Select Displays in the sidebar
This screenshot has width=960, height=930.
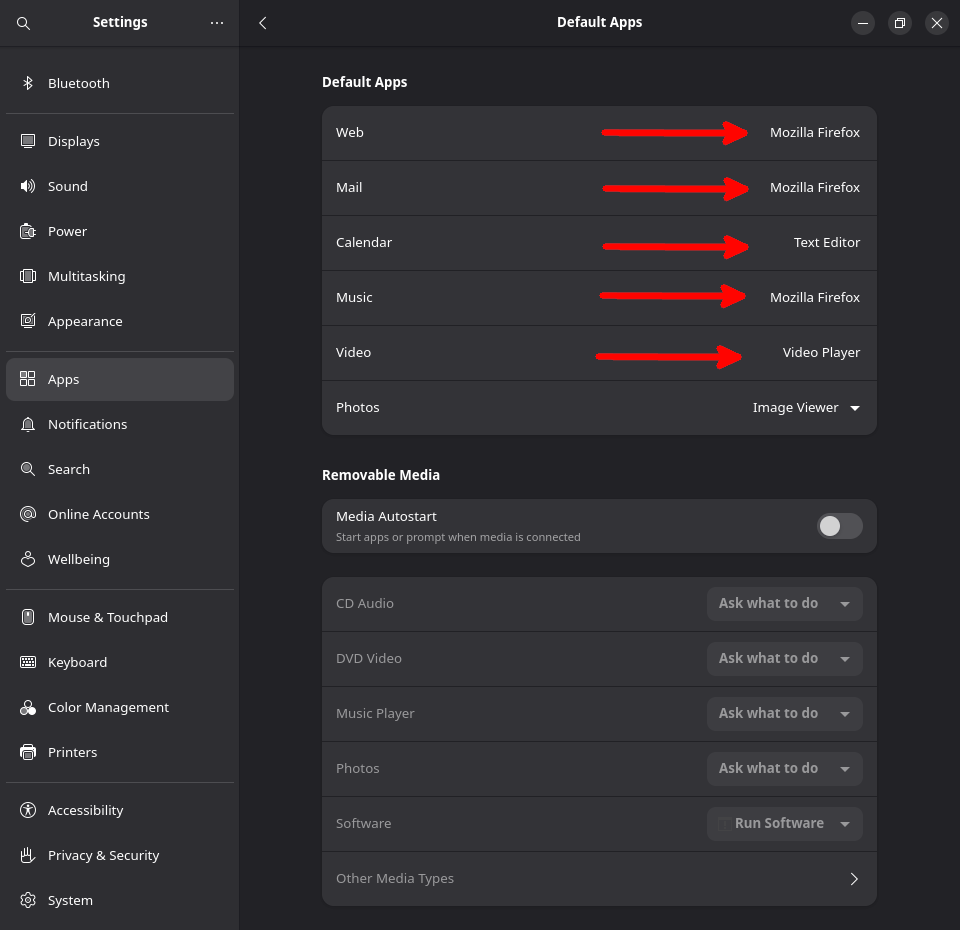[x=74, y=141]
